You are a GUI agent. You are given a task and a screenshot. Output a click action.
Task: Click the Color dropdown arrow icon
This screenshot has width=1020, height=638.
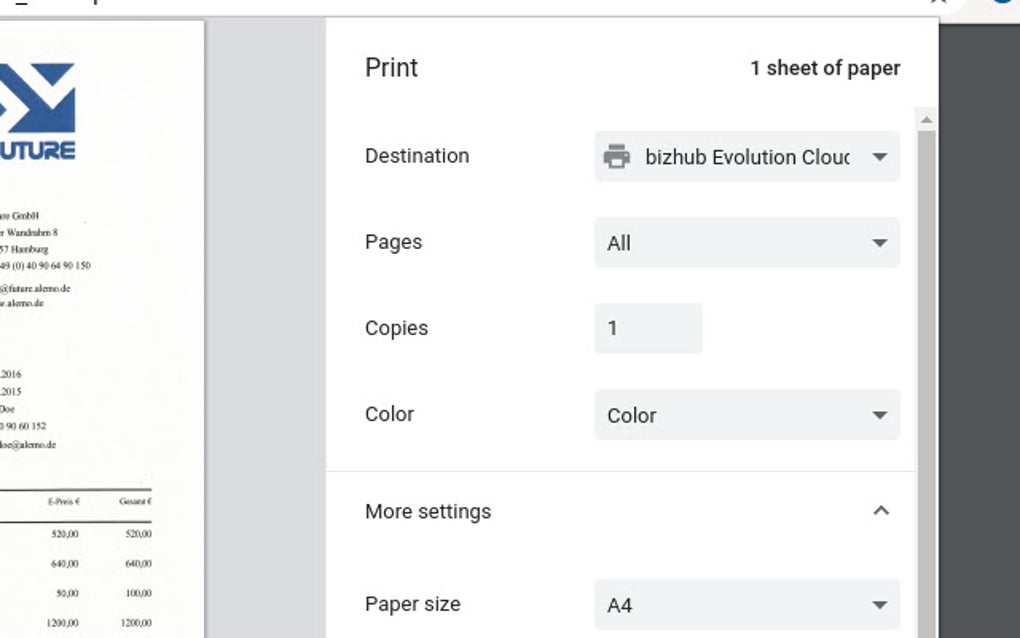(x=879, y=415)
